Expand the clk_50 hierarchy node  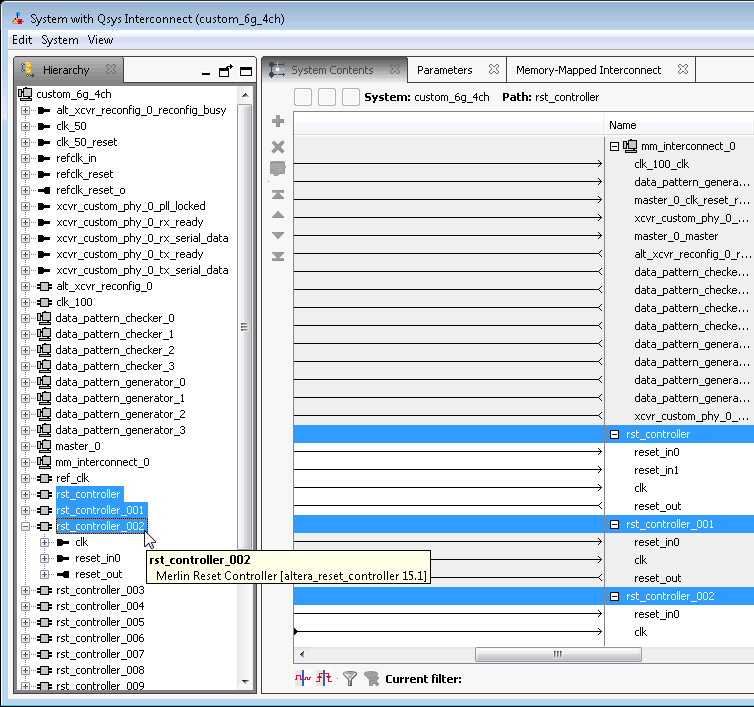pyautogui.click(x=26, y=126)
